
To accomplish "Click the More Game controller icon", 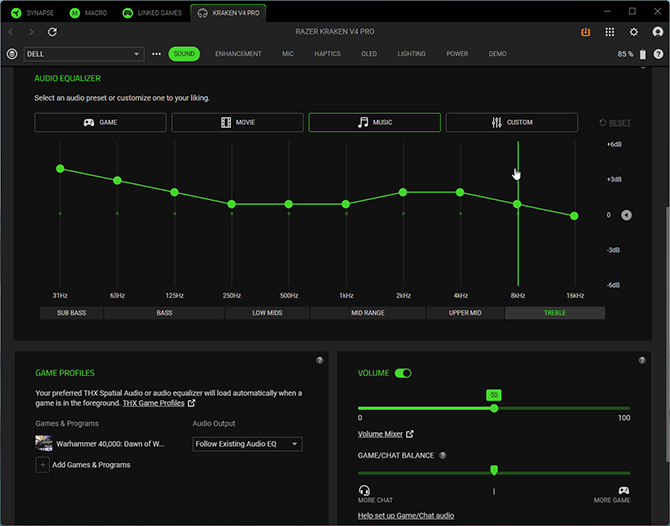I will 624,490.
